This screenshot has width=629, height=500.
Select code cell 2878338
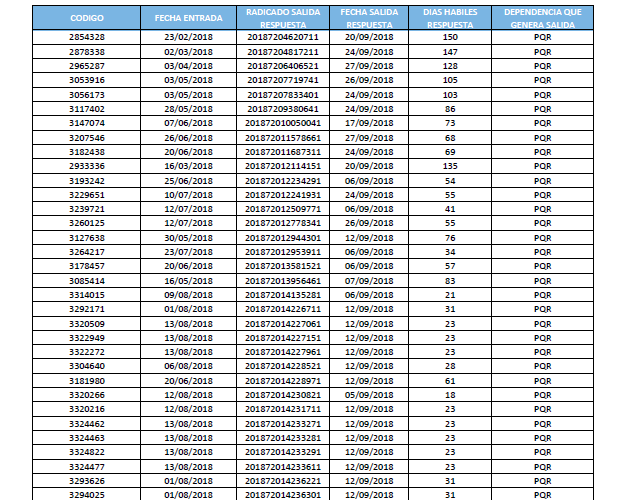click(87, 52)
